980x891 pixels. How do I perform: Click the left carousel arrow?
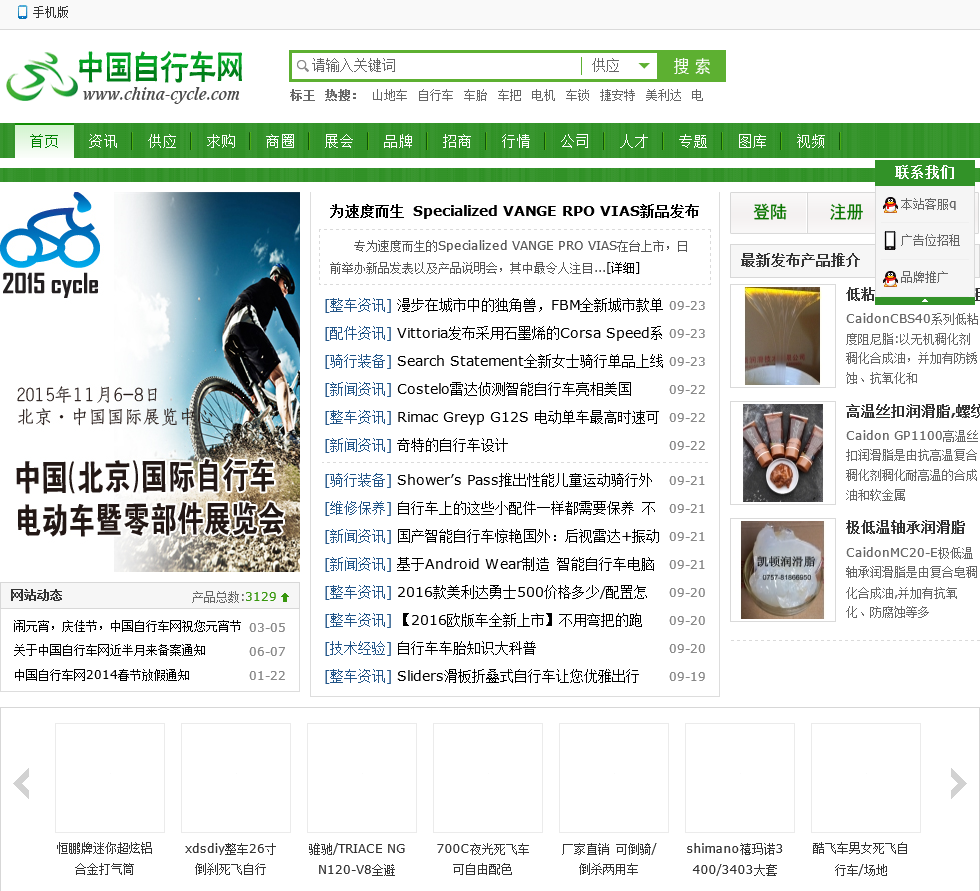22,784
